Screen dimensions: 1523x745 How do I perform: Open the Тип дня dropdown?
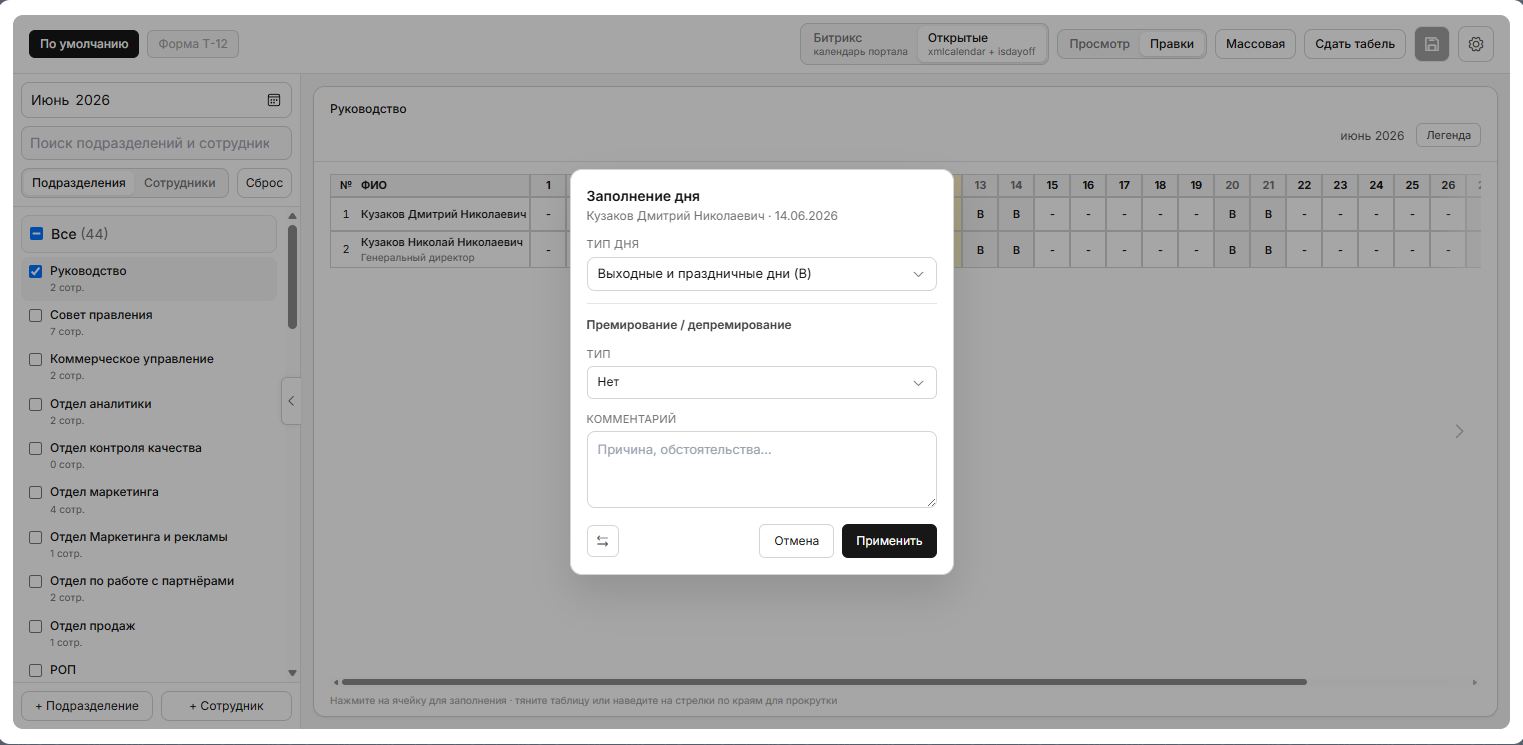click(x=761, y=274)
